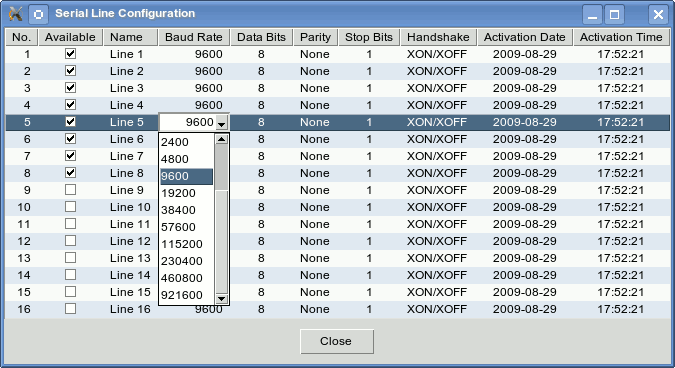Close the window with the title bar X

[658, 14]
